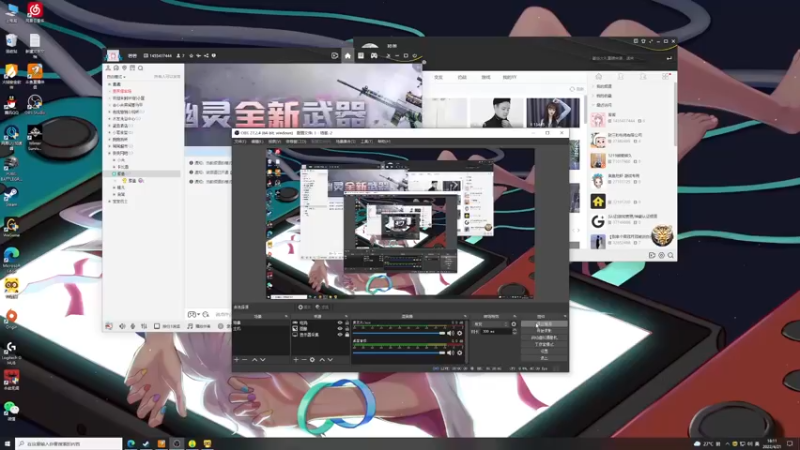Click Windows taskbar search box
Screen dimensions: 800x450
coord(69,444)
